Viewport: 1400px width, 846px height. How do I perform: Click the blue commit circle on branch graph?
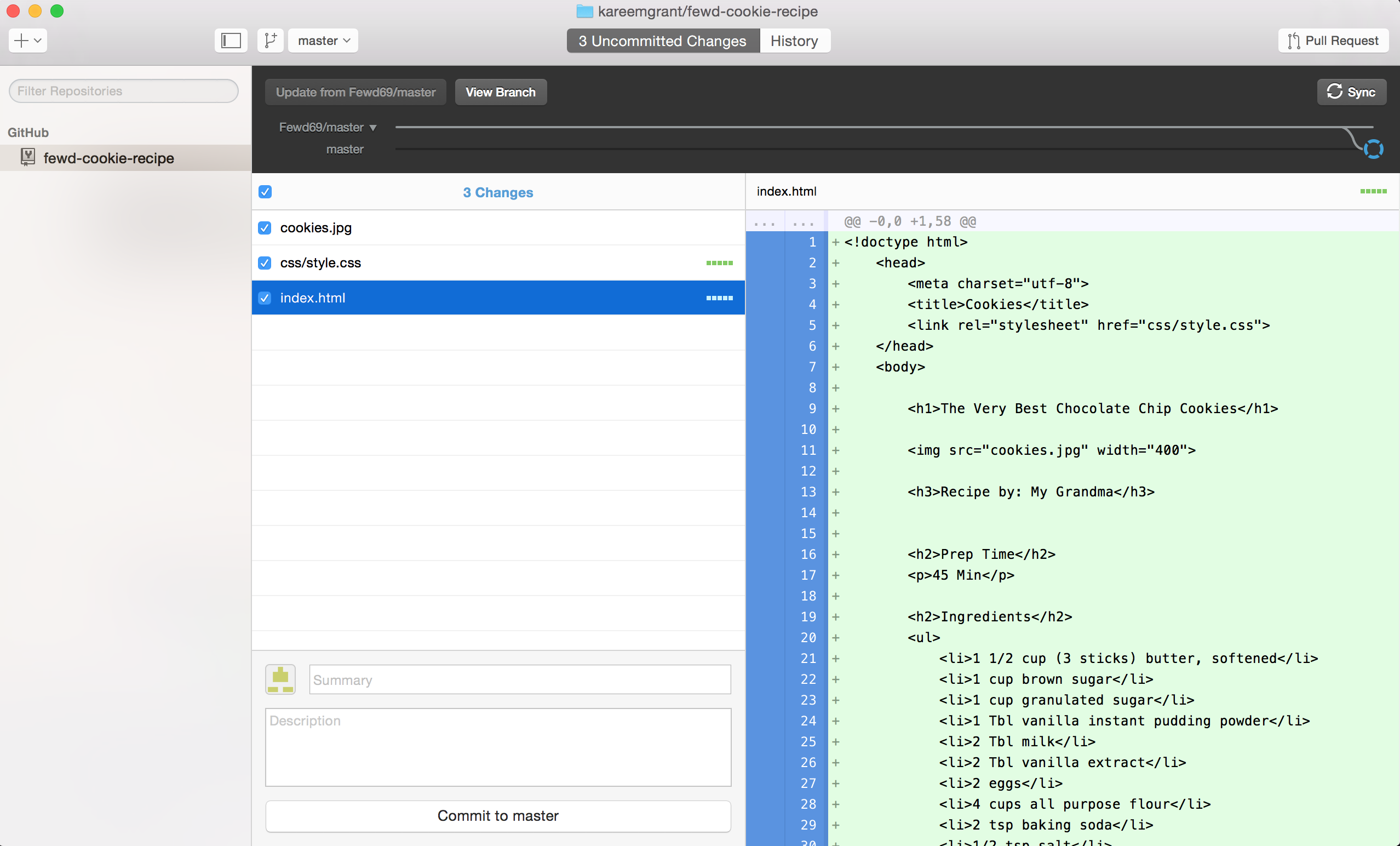click(x=1373, y=149)
